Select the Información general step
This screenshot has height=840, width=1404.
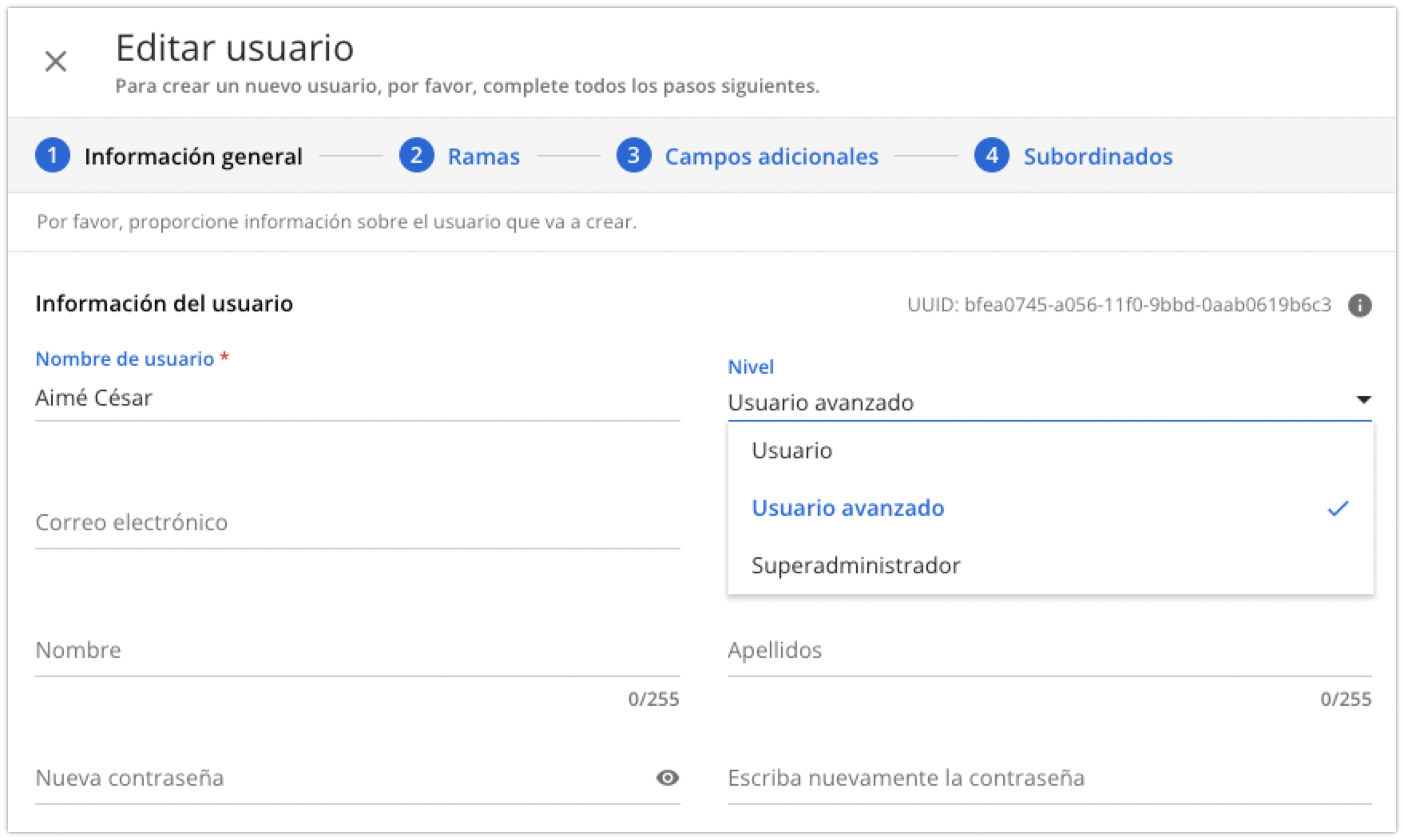point(194,157)
